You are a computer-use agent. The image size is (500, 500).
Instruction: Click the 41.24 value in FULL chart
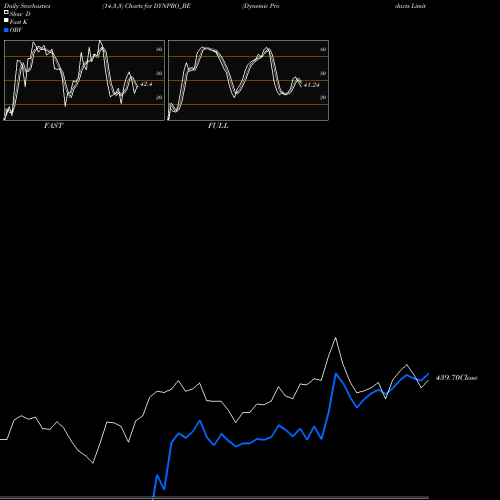tap(311, 85)
